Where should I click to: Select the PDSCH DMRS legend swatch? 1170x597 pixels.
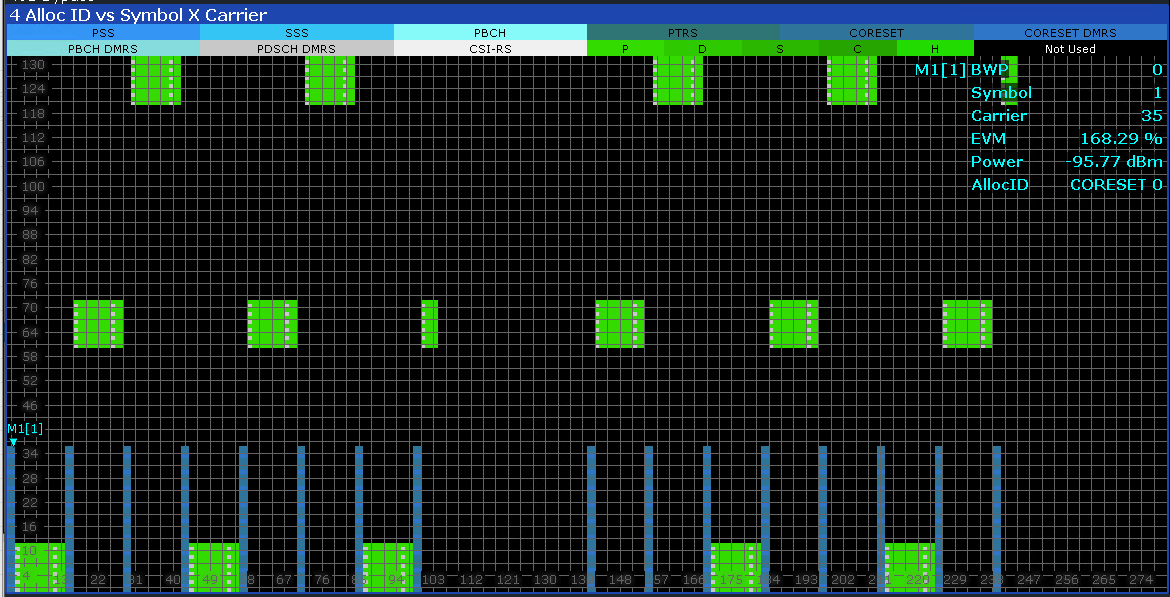(297, 49)
